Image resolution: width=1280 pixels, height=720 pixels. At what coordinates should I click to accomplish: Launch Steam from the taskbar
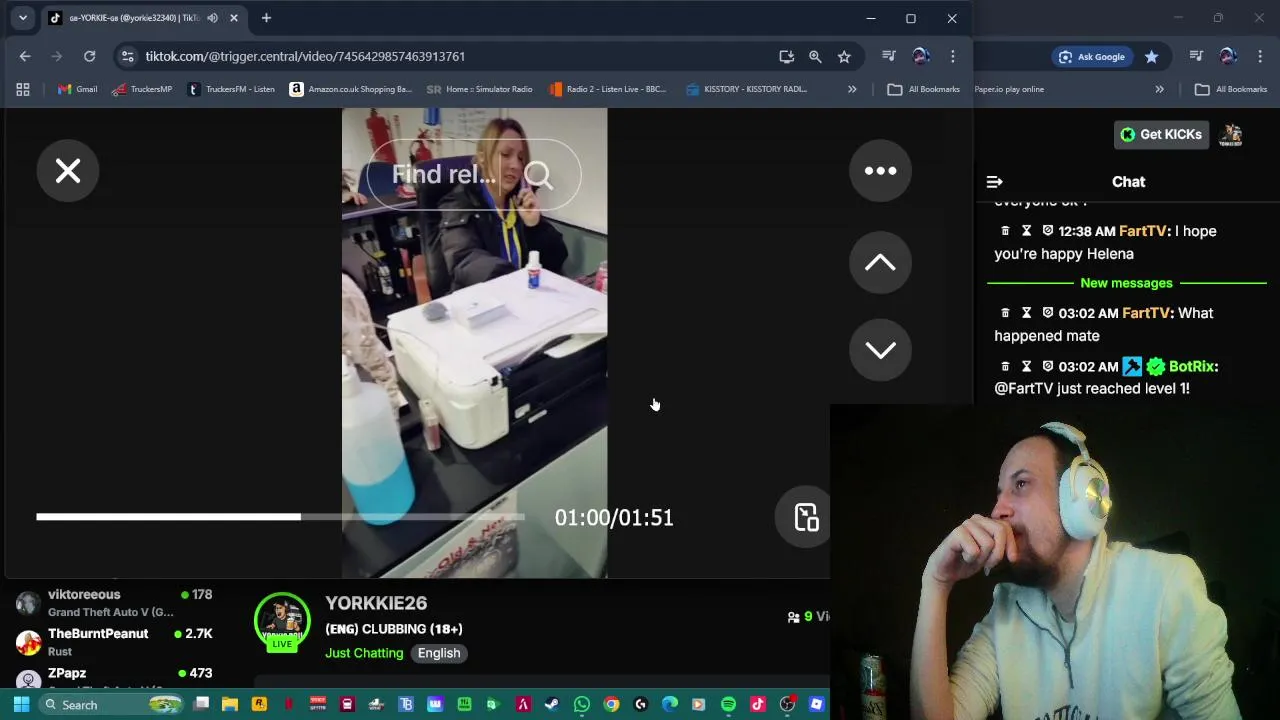[x=552, y=705]
